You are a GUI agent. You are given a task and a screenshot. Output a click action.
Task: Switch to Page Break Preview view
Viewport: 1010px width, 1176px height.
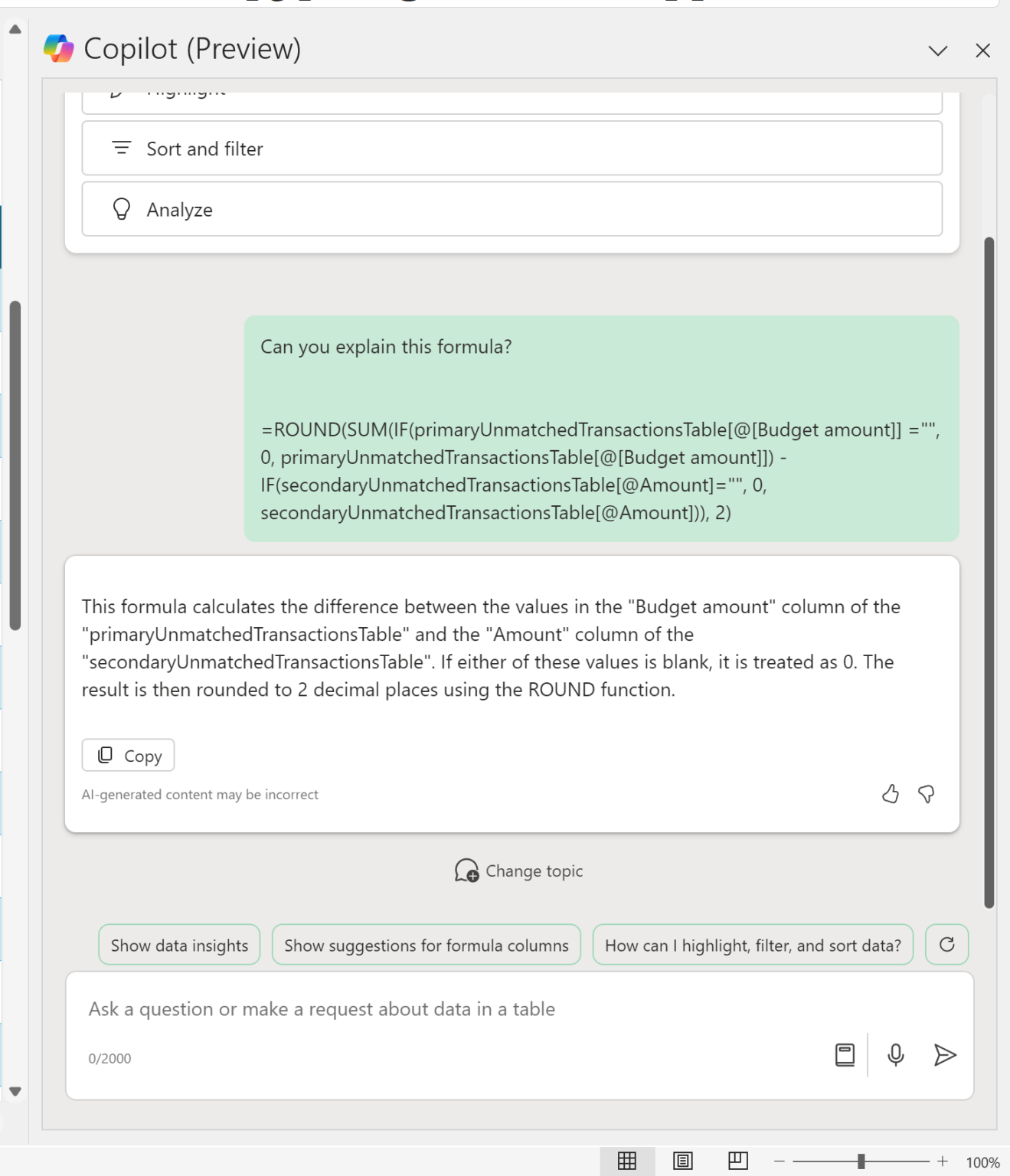click(x=737, y=1161)
